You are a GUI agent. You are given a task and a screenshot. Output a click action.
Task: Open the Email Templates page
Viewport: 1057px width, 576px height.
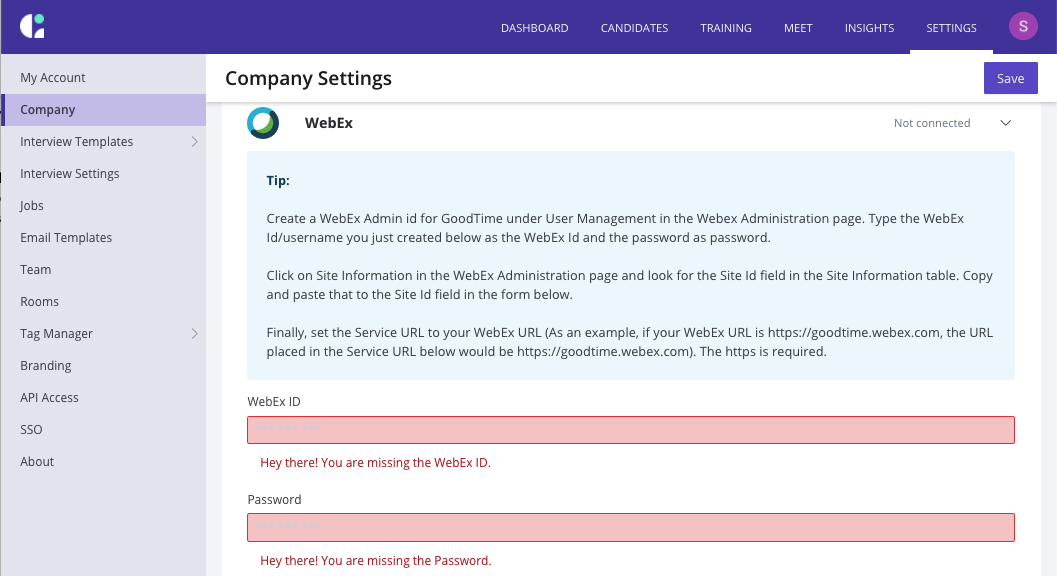(66, 238)
